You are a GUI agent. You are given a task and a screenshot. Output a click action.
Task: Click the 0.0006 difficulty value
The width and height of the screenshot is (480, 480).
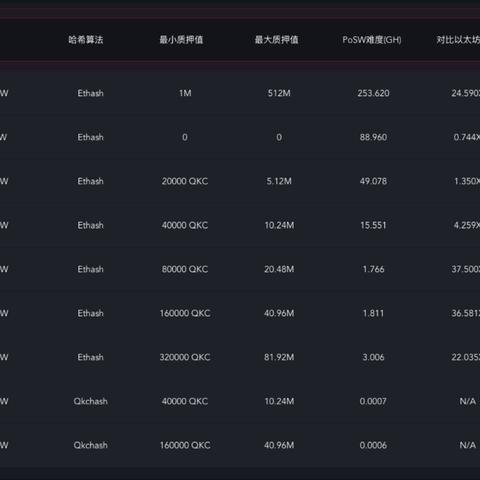click(373, 445)
